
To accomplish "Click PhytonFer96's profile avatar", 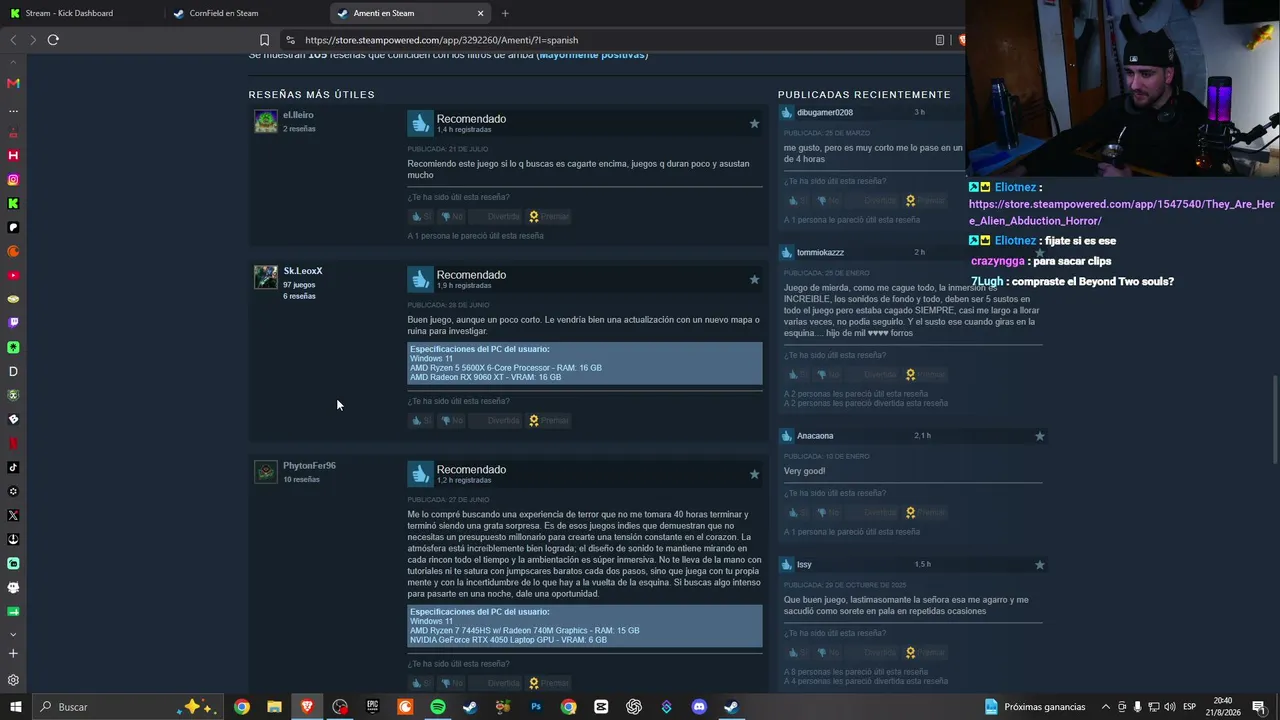I will (x=266, y=472).
